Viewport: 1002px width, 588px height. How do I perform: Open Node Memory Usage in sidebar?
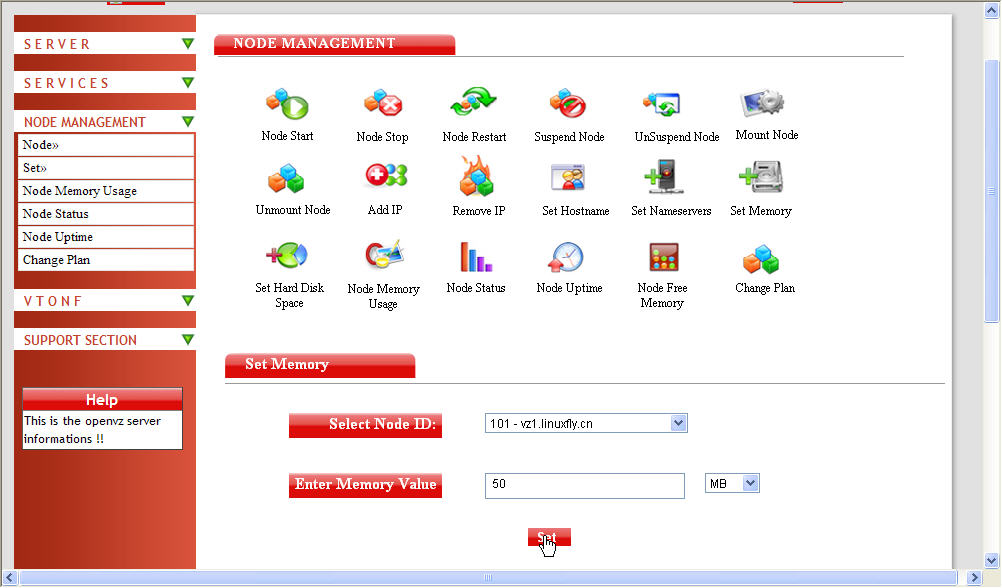[80, 191]
